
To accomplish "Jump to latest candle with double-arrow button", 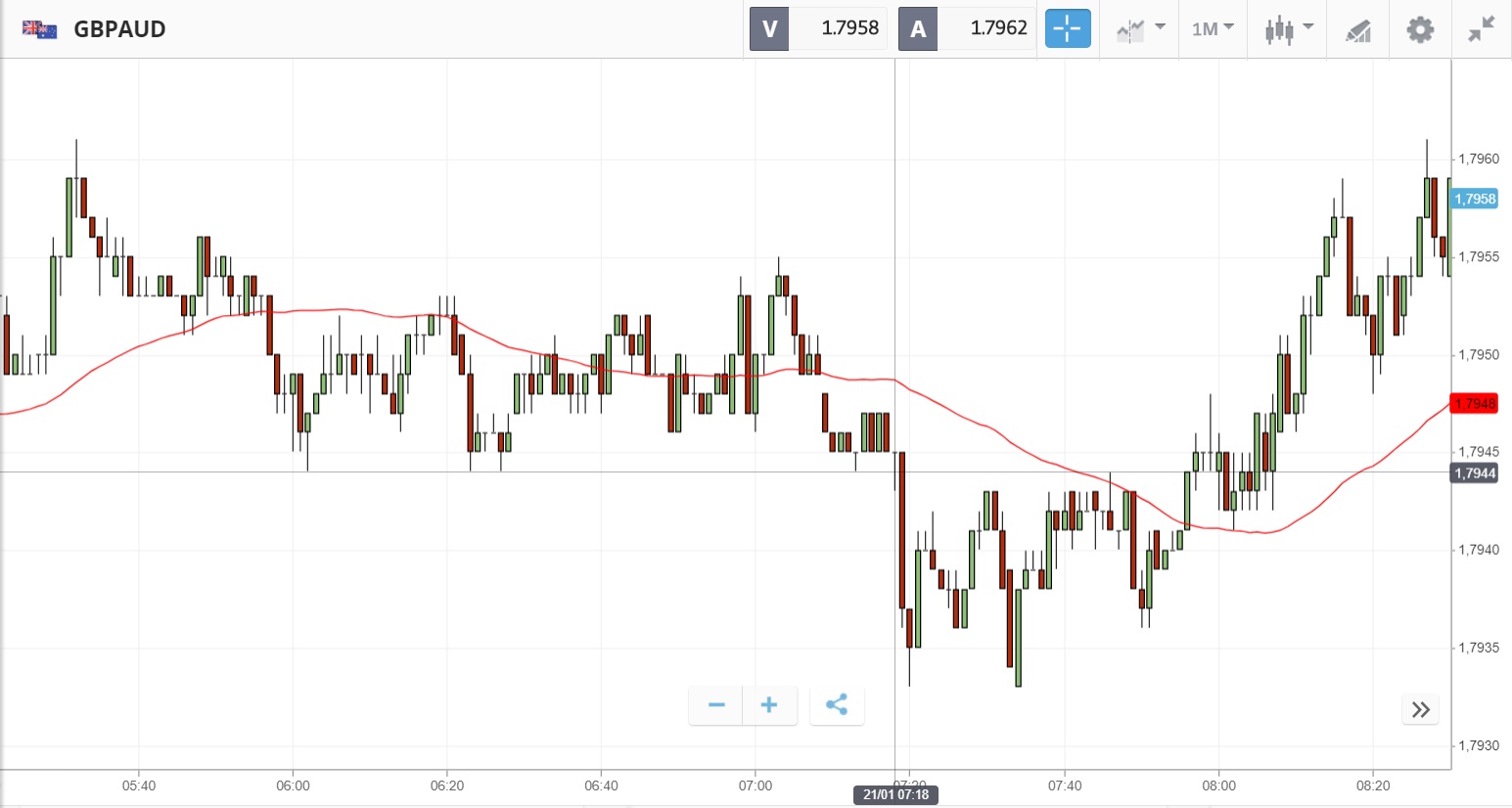I will pos(1421,709).
